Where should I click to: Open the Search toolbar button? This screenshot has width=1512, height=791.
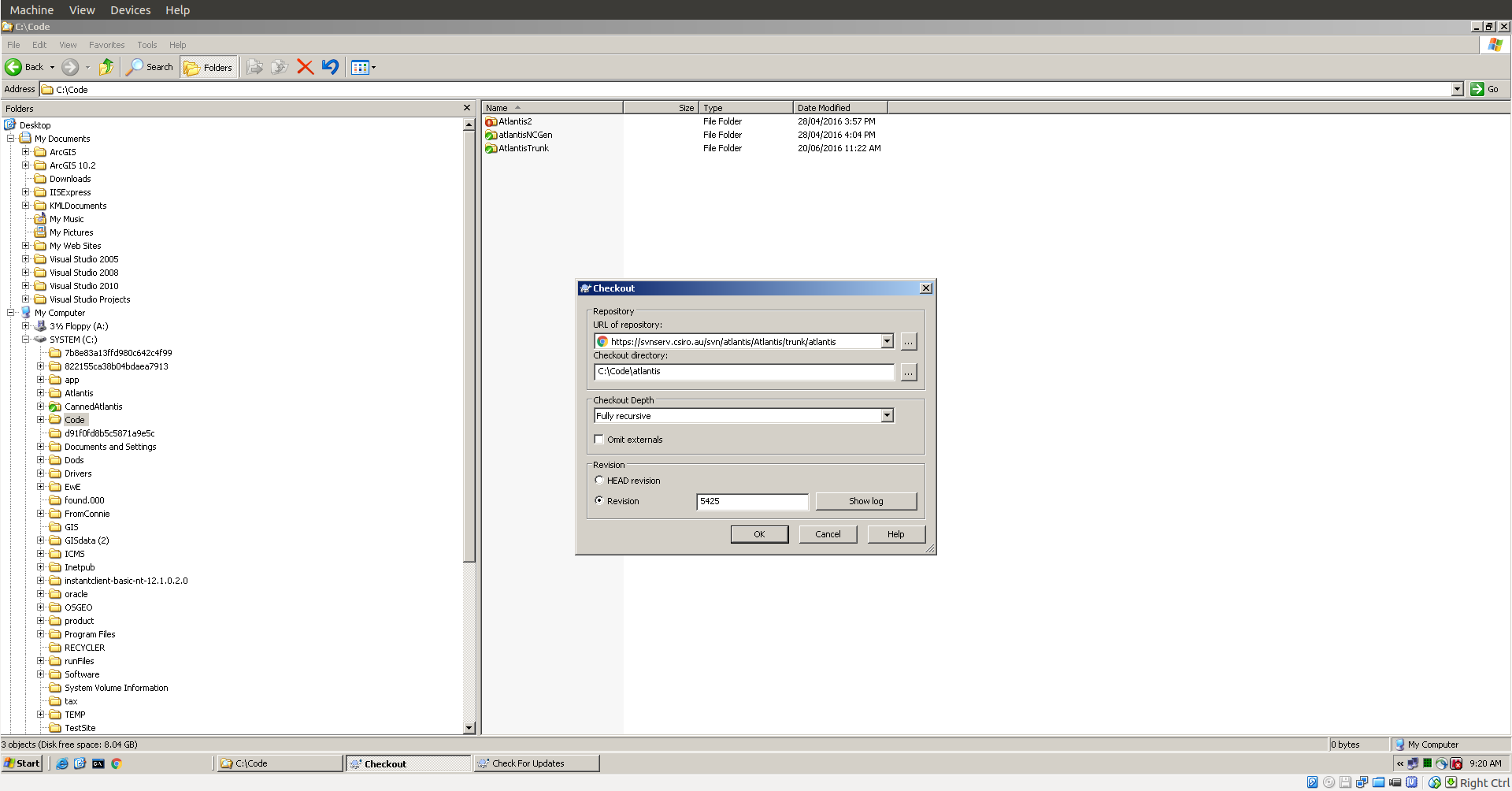pos(150,67)
